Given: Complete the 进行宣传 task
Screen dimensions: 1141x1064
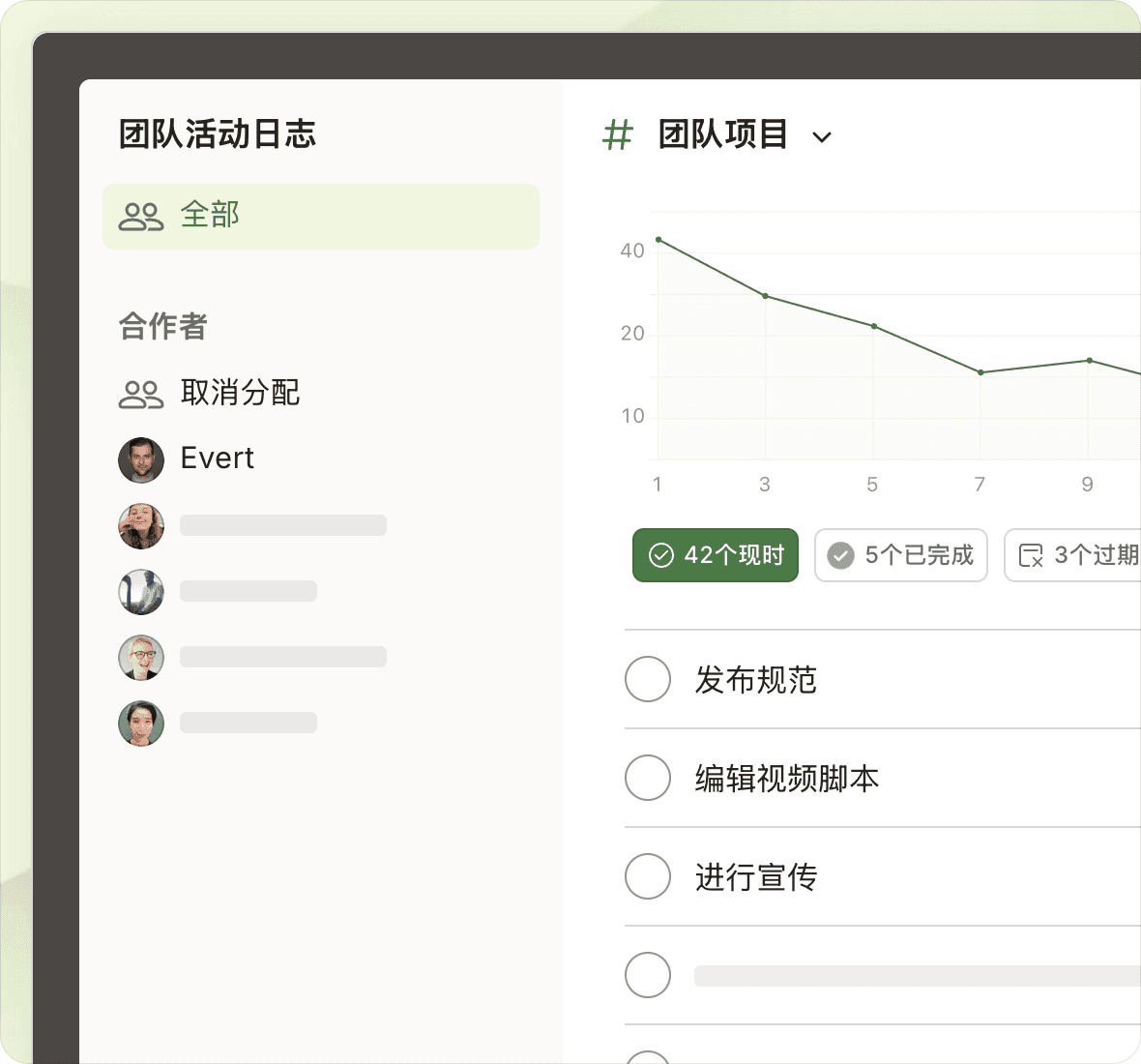Looking at the screenshot, I should click(x=648, y=876).
